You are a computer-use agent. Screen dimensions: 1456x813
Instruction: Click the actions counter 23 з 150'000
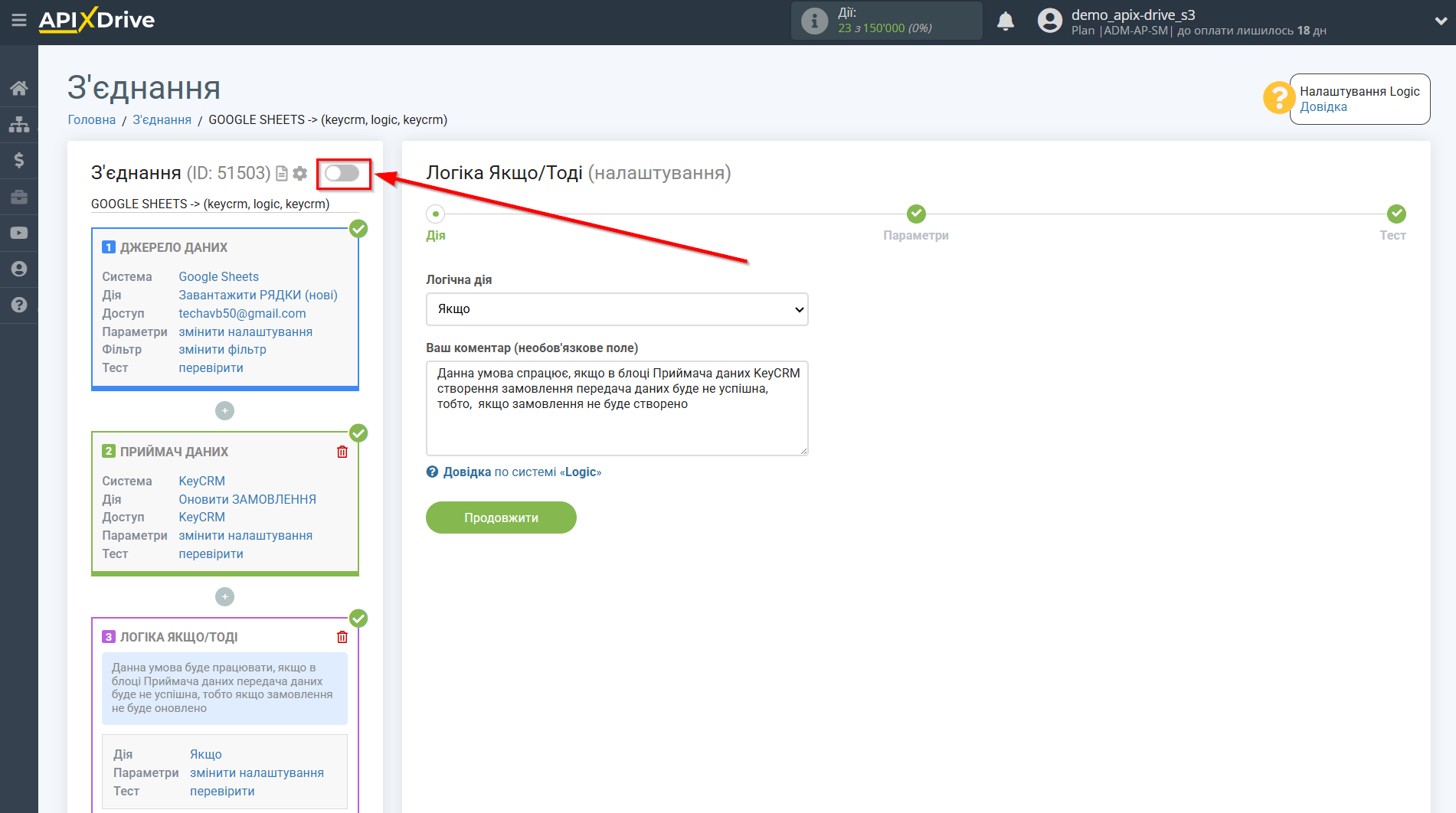[x=885, y=28]
